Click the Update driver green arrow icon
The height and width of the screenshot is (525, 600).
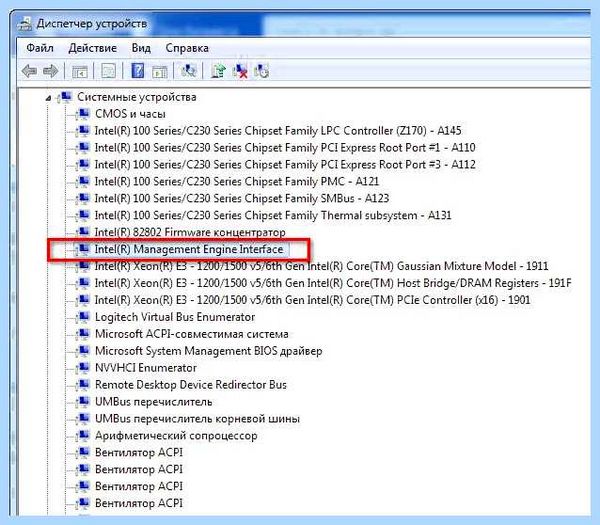click(218, 71)
